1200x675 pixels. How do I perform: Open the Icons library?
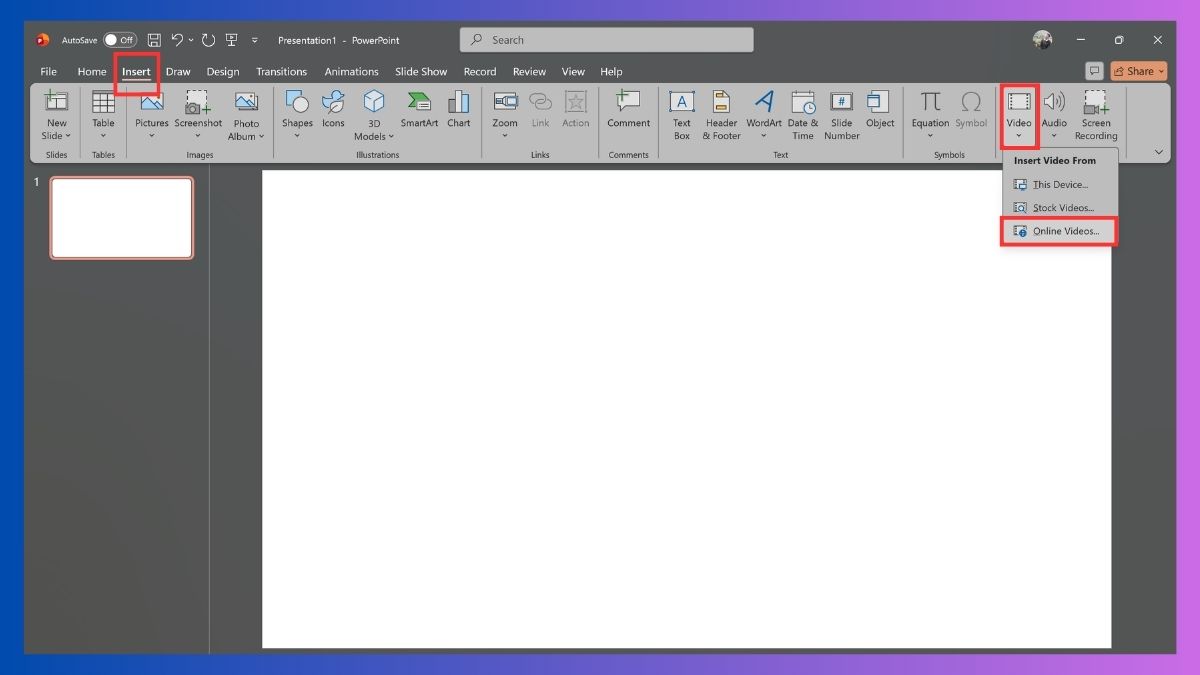pyautogui.click(x=333, y=110)
